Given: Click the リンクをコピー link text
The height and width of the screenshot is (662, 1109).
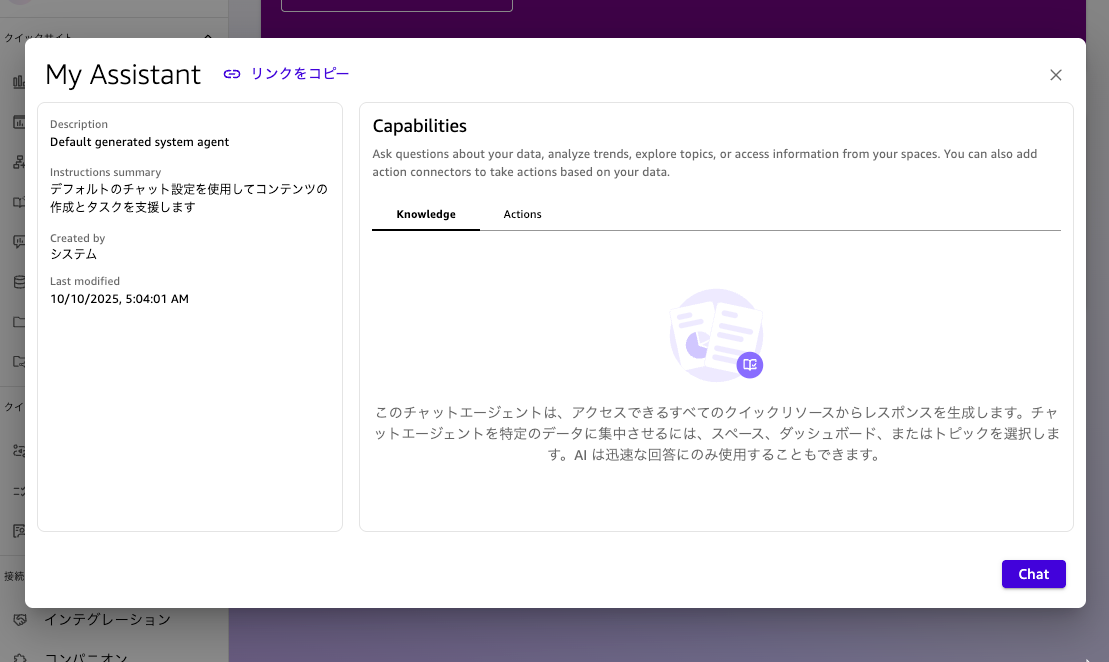Looking at the screenshot, I should point(300,74).
